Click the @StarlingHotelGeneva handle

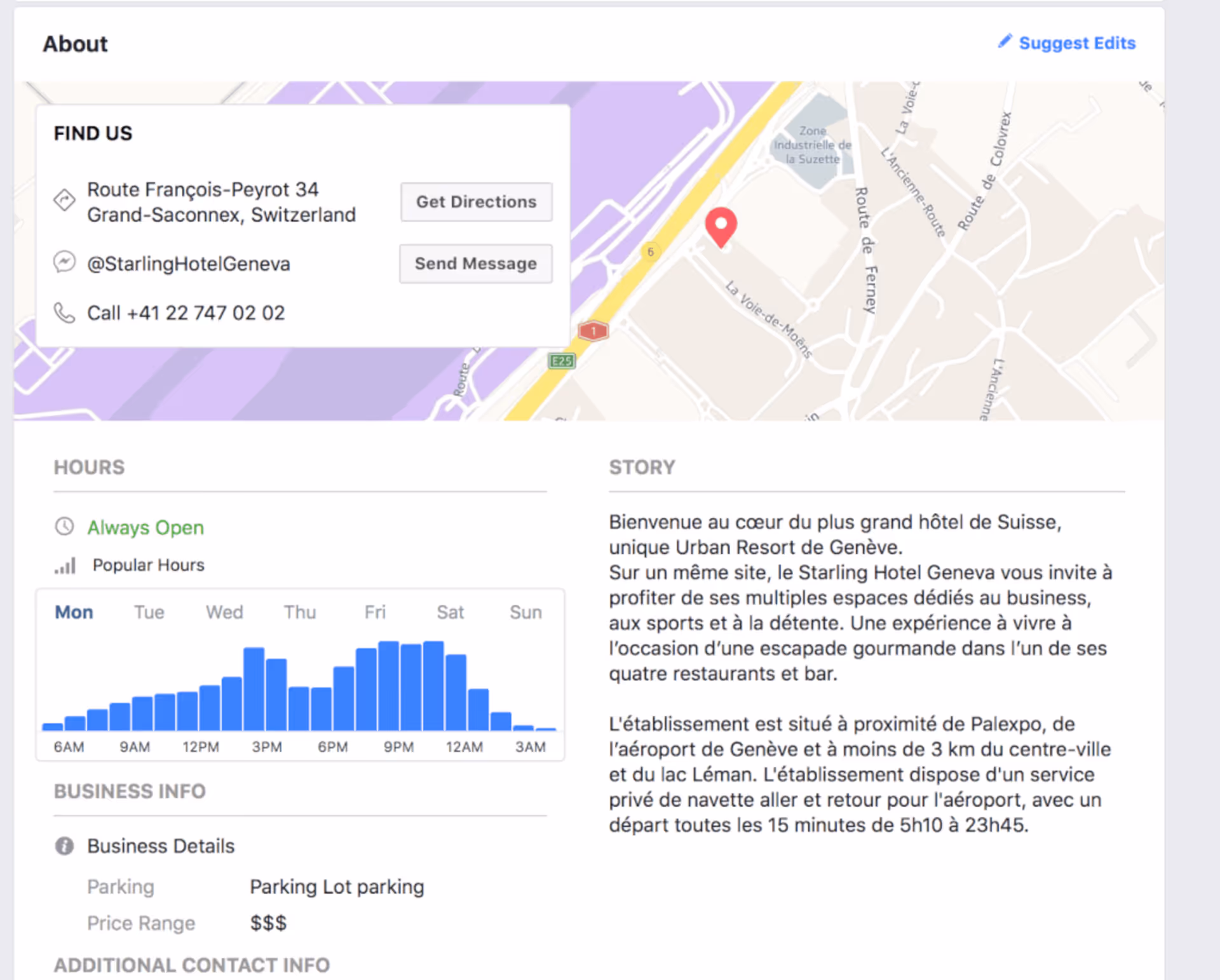[x=189, y=264]
